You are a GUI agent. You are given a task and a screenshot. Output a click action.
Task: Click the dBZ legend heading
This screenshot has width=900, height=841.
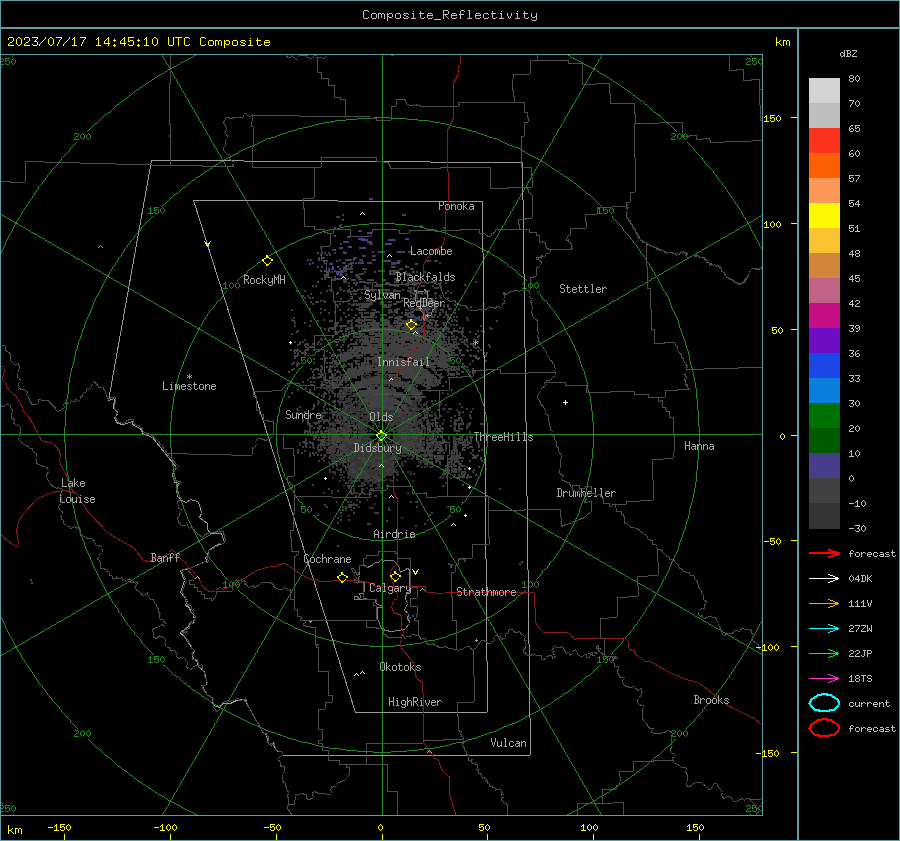point(848,53)
